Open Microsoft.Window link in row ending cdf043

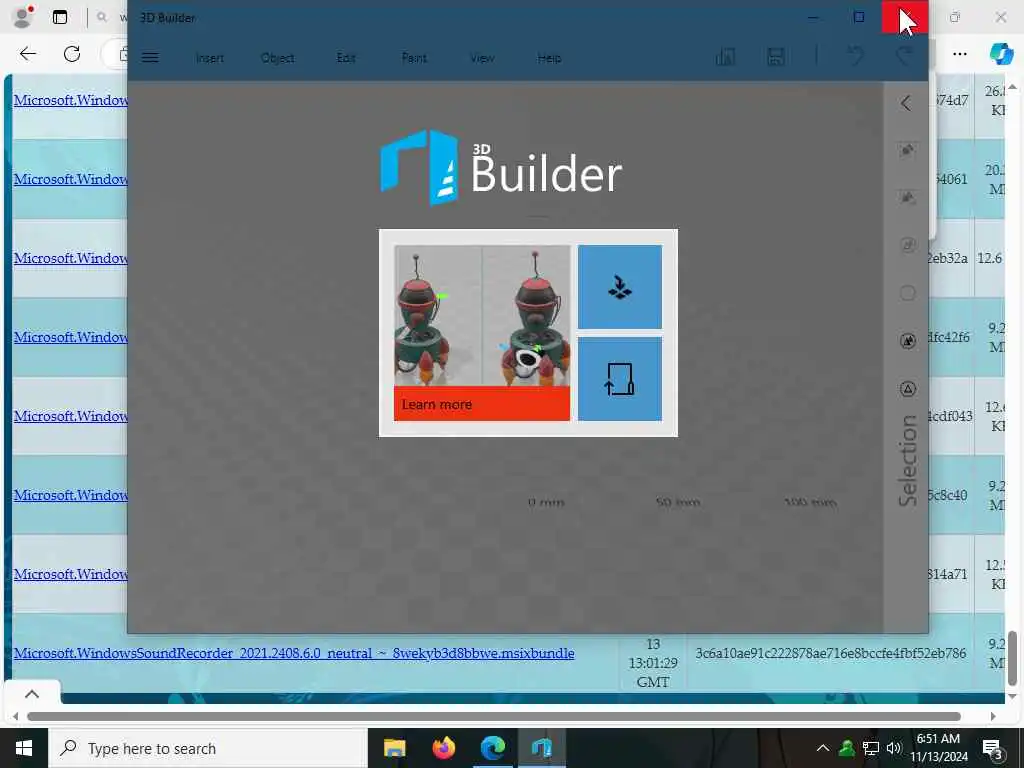(71, 416)
